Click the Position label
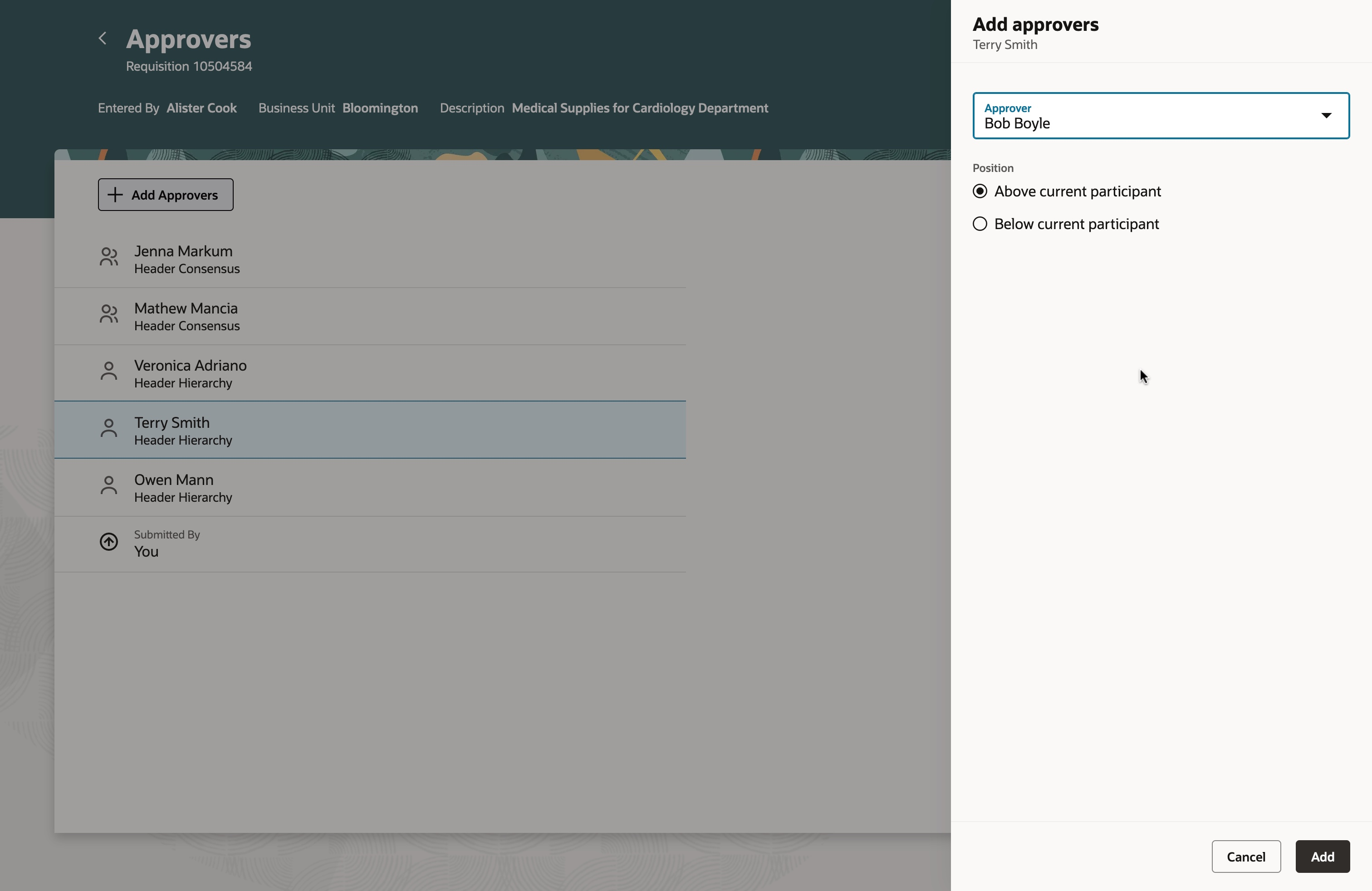Image resolution: width=1372 pixels, height=891 pixels. tap(993, 168)
